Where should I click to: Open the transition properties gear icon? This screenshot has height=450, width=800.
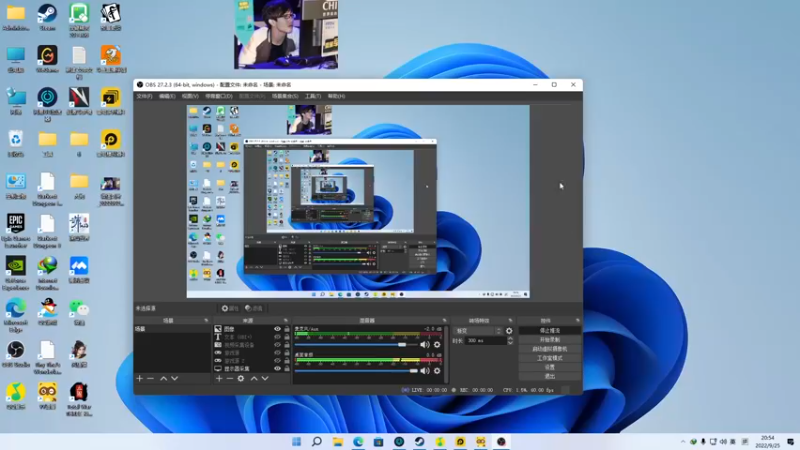(x=509, y=331)
